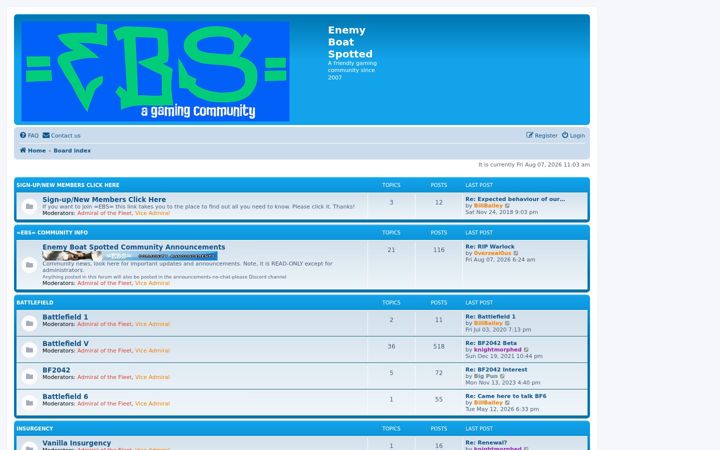720x450 pixels.
Task: Open Sign-up/New Members Click Here forum
Action: (x=104, y=199)
